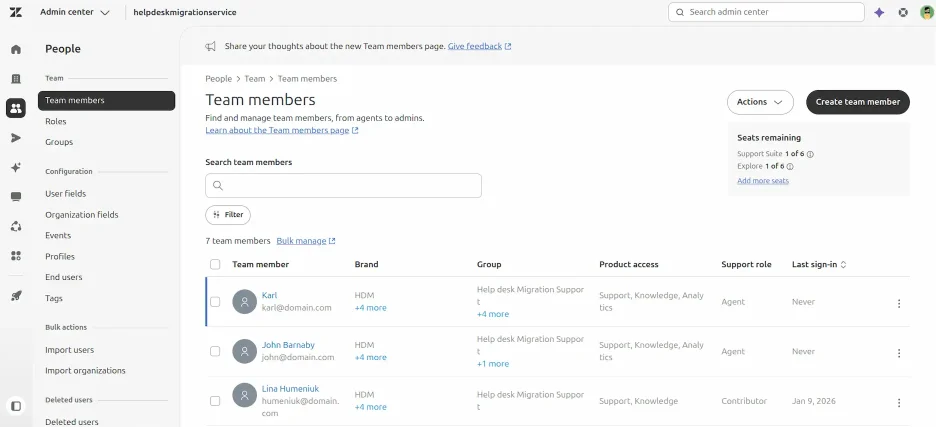This screenshot has width=936, height=427.
Task: Open Groups in sidebar
Action: [59, 142]
